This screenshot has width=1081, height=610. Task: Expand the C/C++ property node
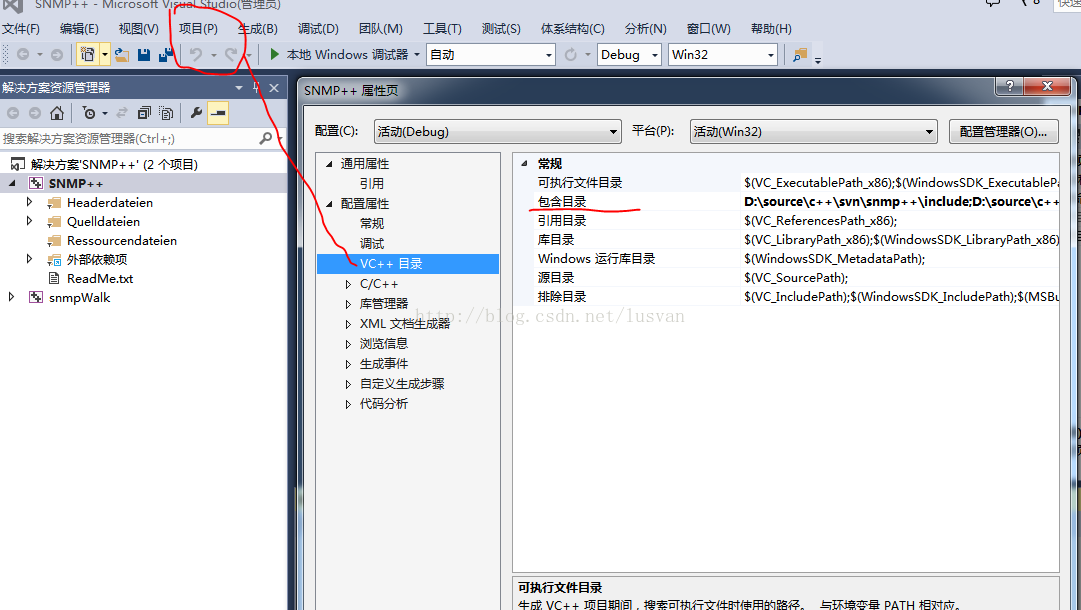coord(348,284)
